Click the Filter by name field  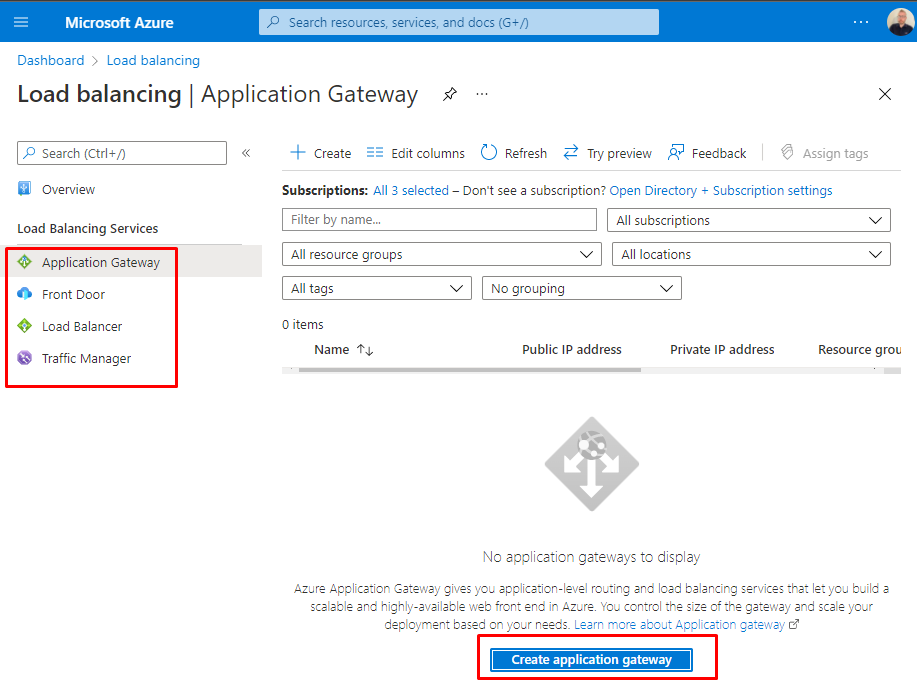[x=439, y=220]
